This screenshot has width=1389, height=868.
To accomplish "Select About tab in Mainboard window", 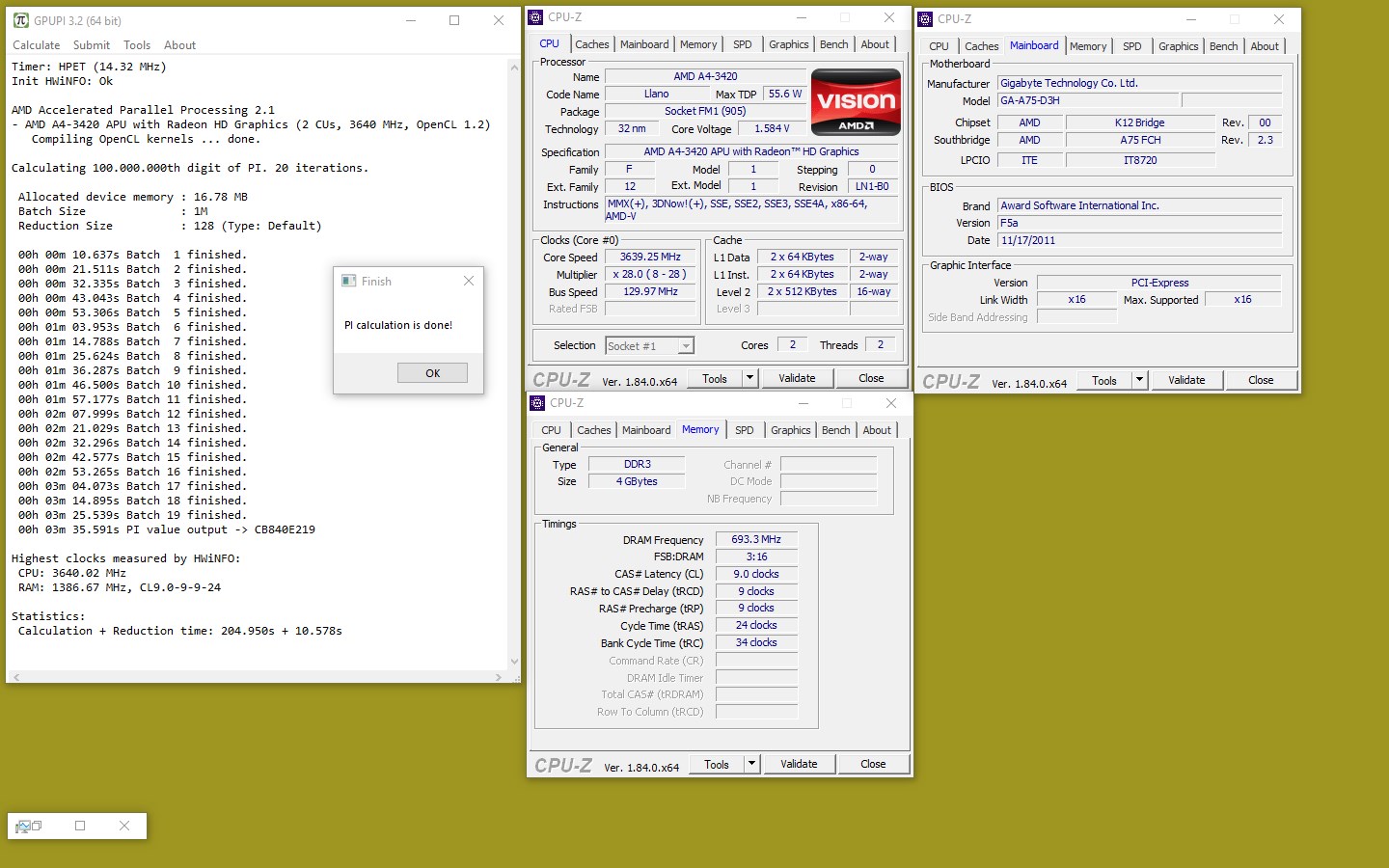I will (1265, 46).
